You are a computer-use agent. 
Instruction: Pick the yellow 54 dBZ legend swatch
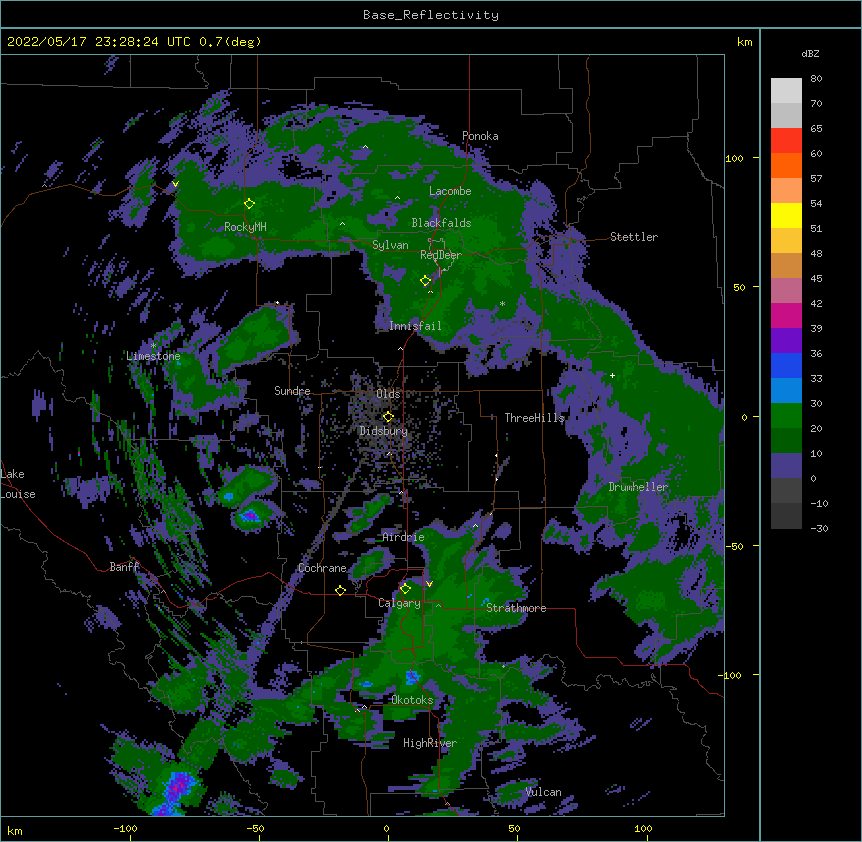click(786, 215)
